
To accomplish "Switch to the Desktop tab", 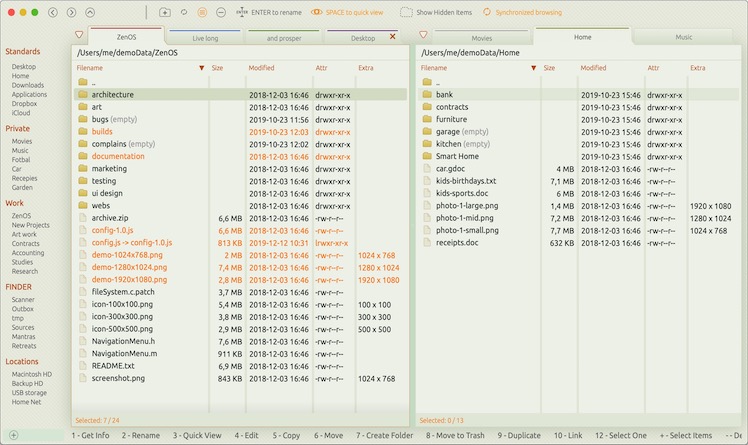I will tap(363, 38).
